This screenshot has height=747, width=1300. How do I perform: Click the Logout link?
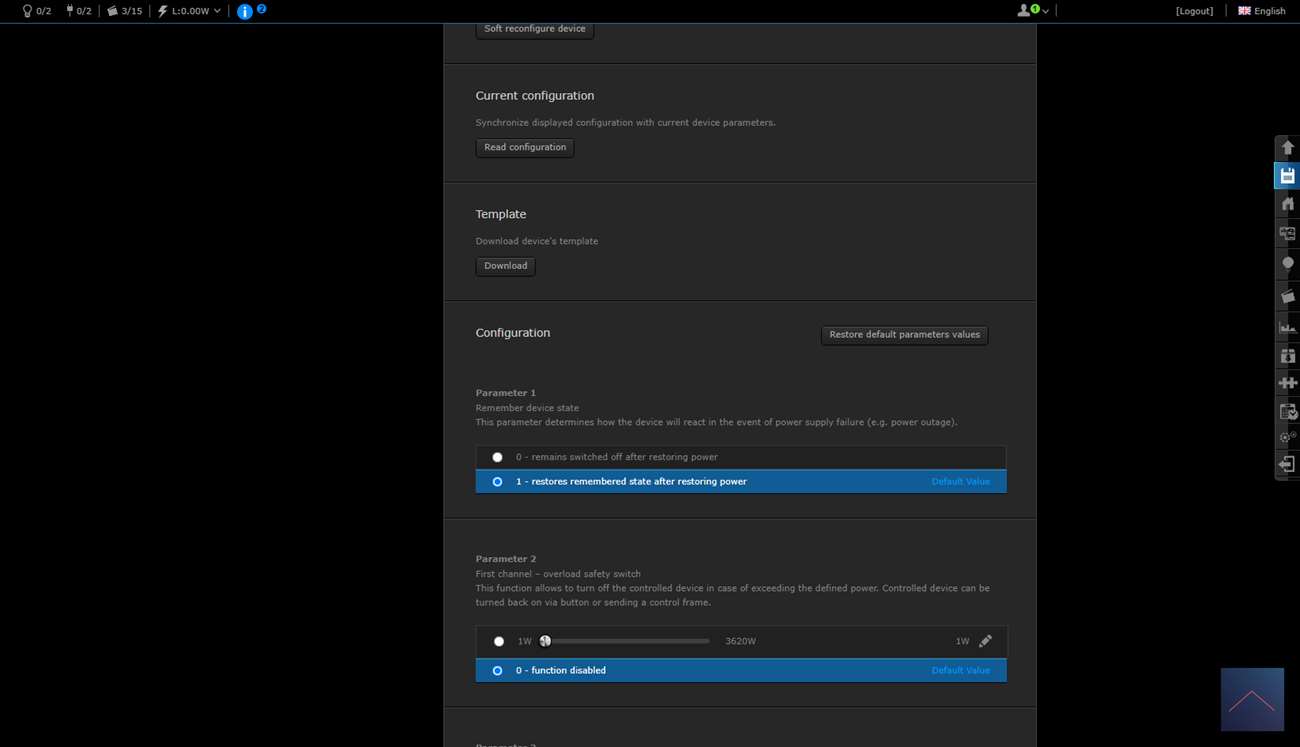[x=1194, y=11]
